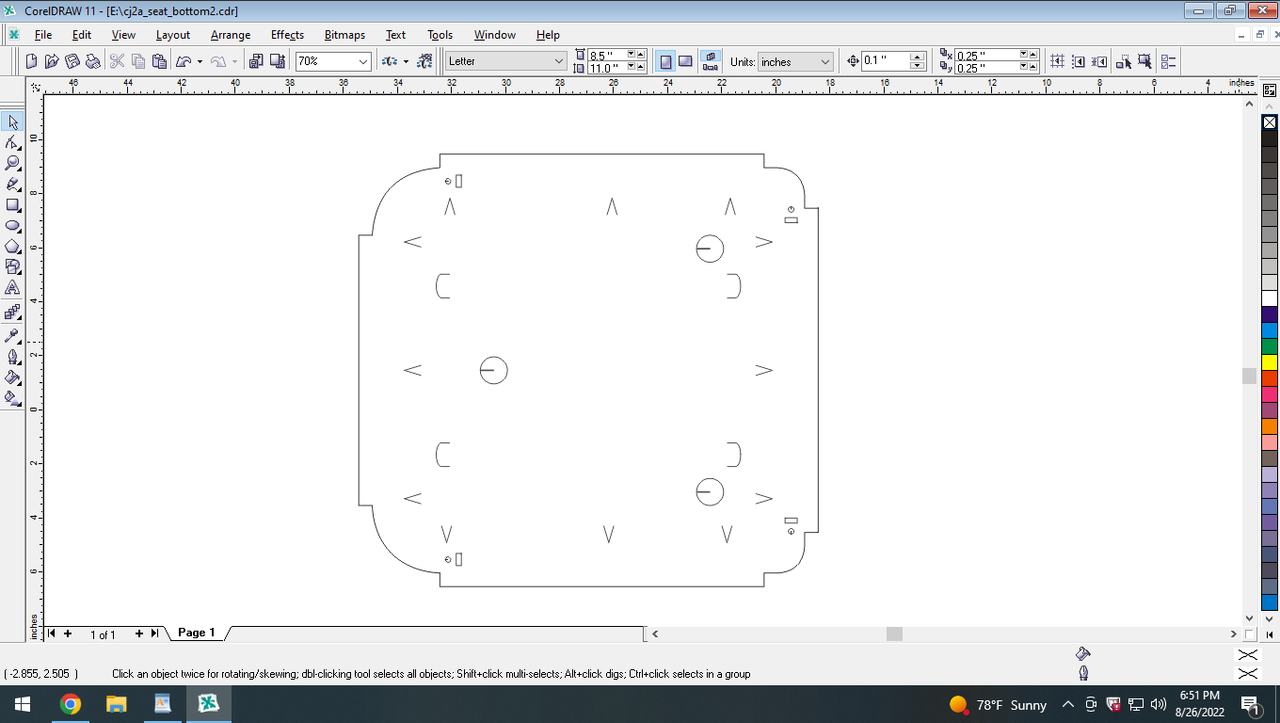Image resolution: width=1280 pixels, height=723 pixels.
Task: Click the Save icon
Action: pos(73,61)
